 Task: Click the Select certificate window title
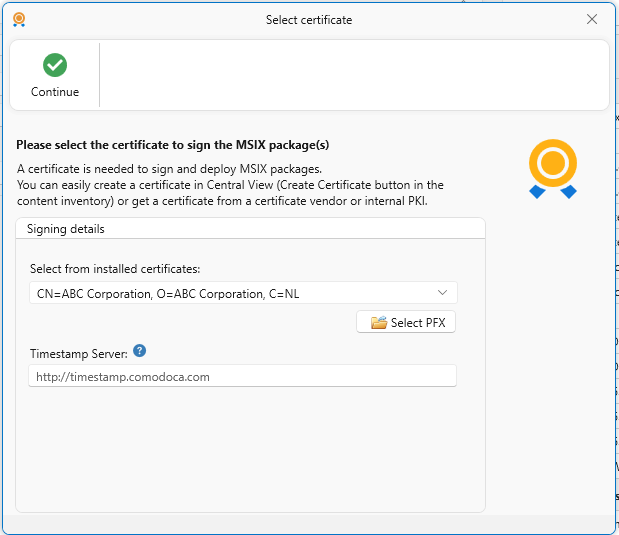pyautogui.click(x=309, y=19)
